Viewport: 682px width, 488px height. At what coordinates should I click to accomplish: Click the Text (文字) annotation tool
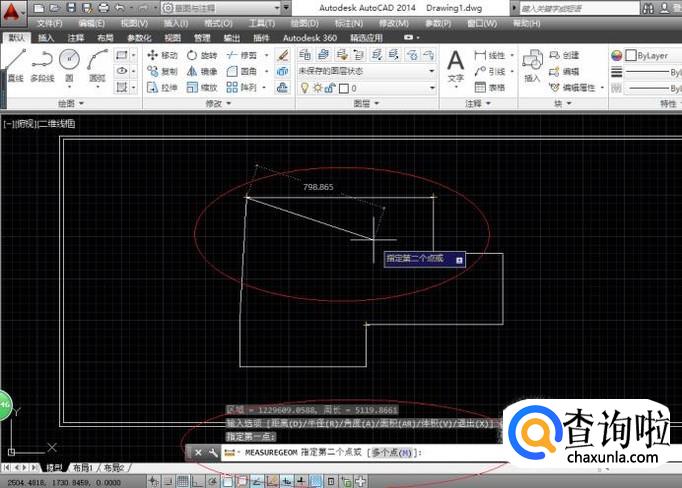(455, 64)
